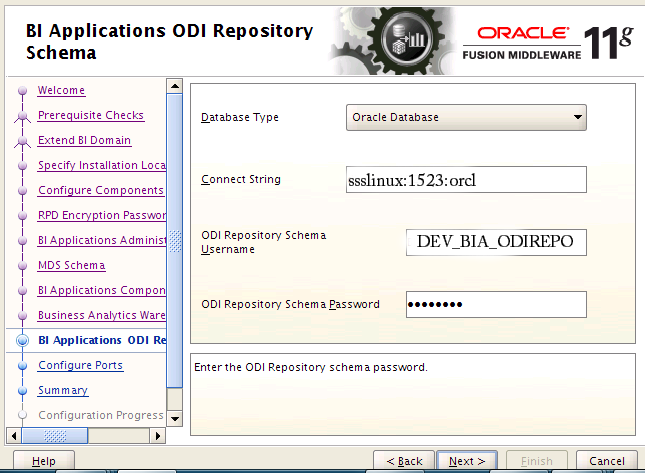Click the Summary step bullet icon
645x473 pixels.
(x=23, y=391)
